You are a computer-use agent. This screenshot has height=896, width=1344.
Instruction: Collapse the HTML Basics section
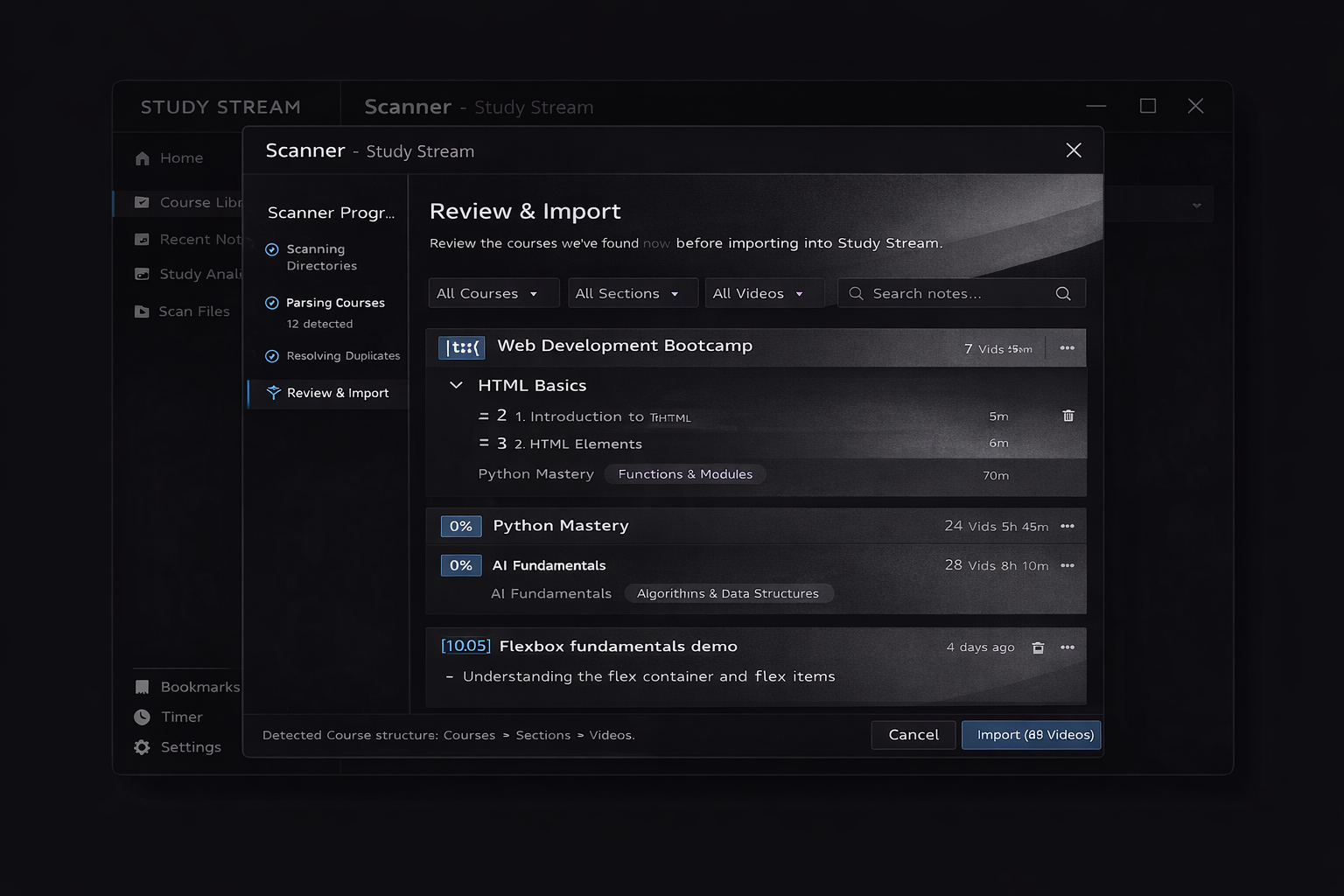(x=456, y=385)
